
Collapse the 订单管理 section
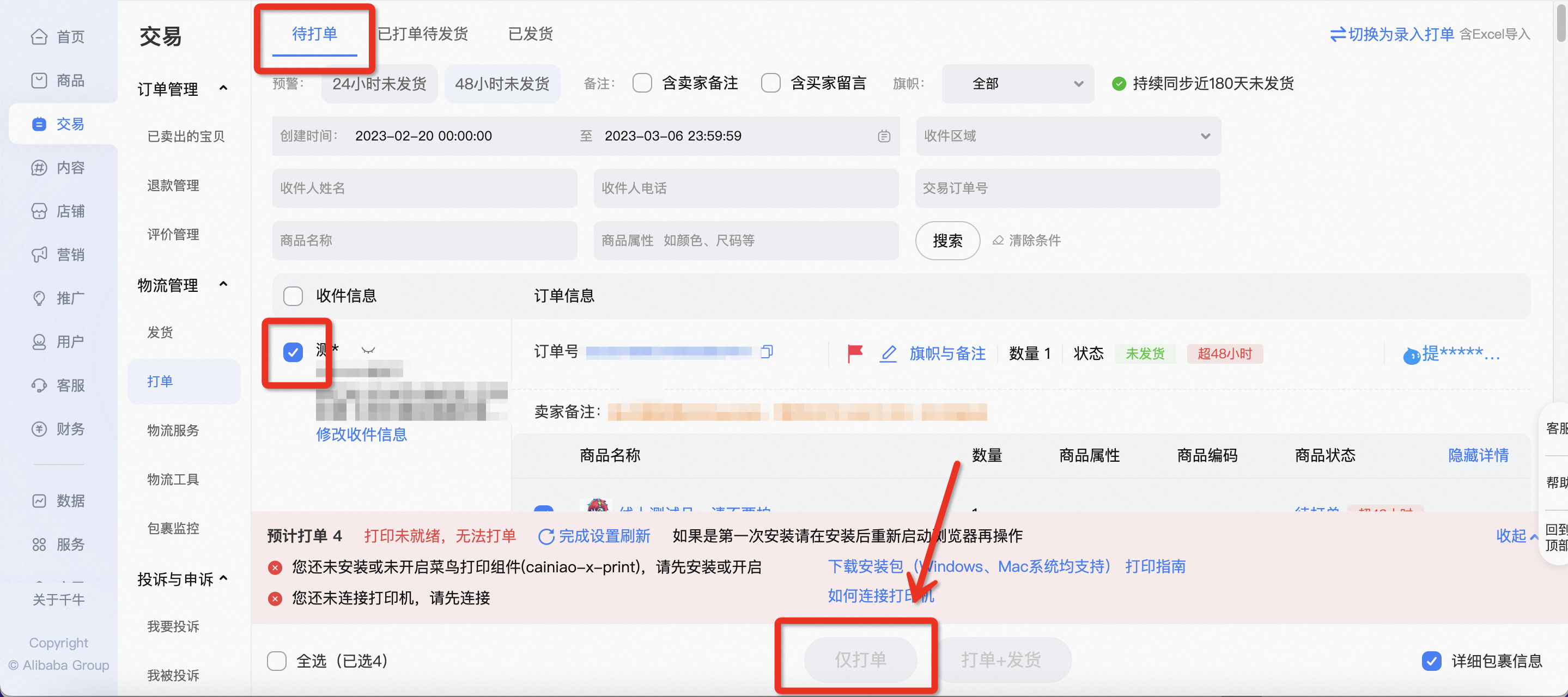pyautogui.click(x=223, y=89)
